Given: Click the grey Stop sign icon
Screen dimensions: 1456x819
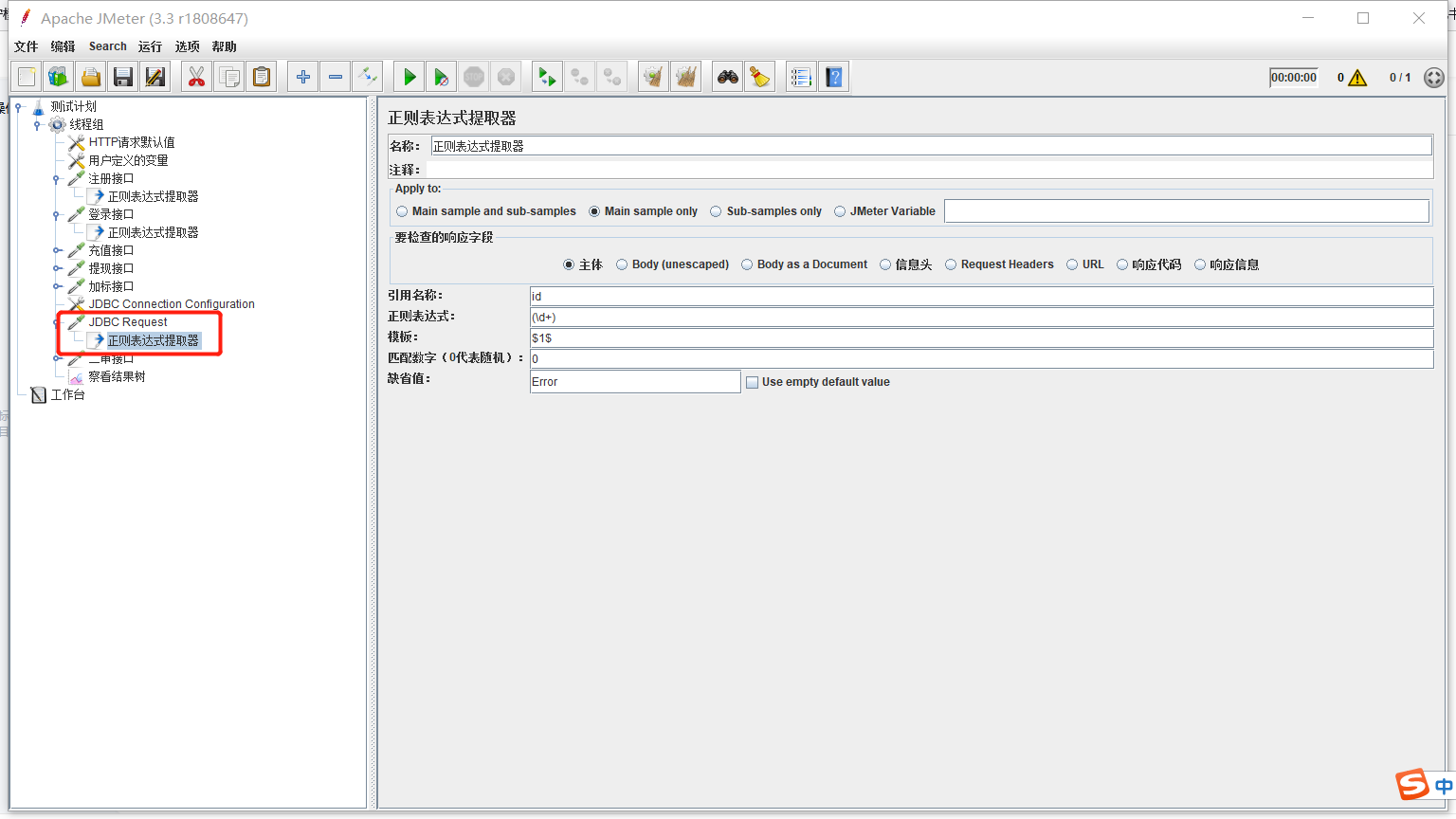Looking at the screenshot, I should click(x=474, y=77).
